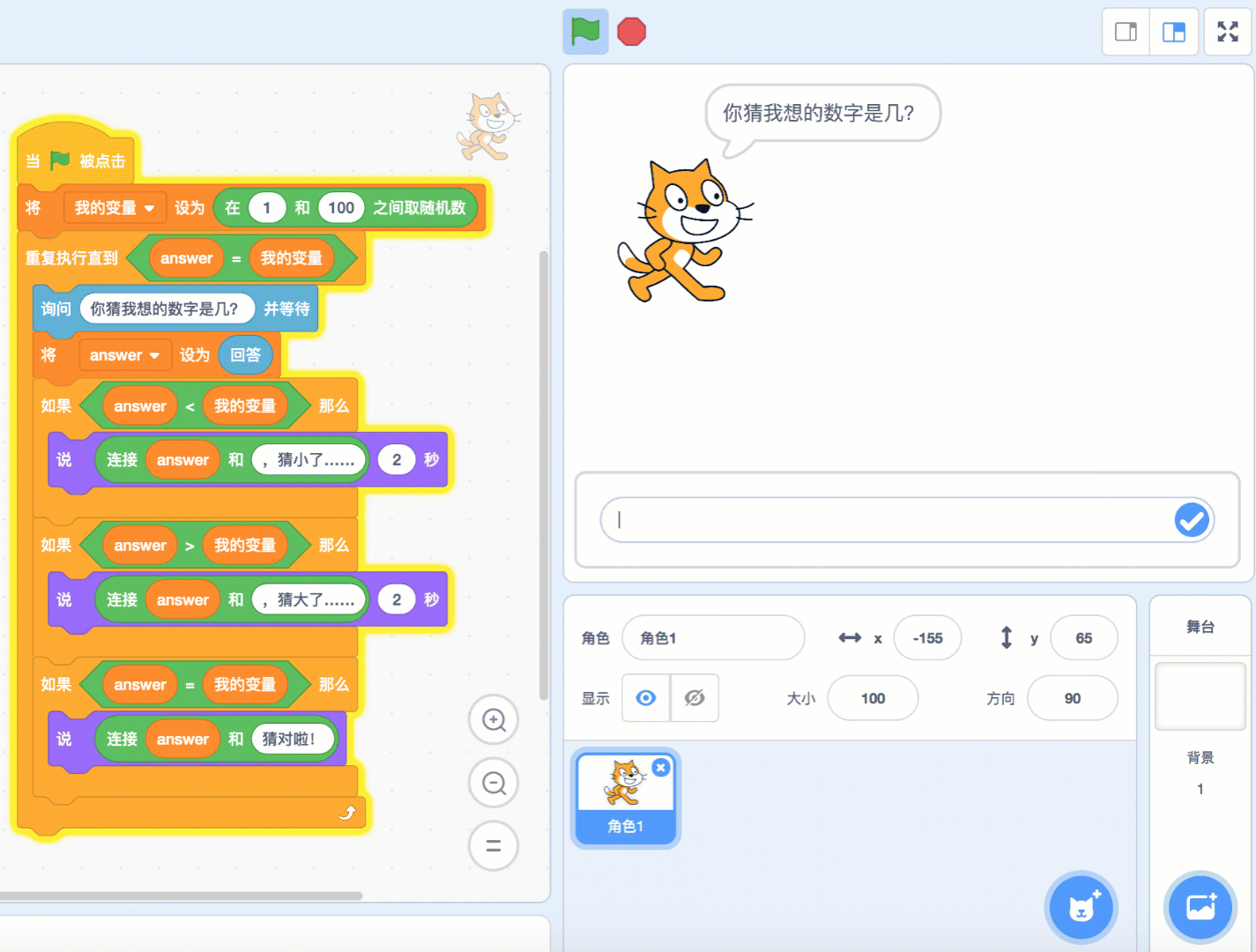Submit the answer with the checkmark button

coord(1192,520)
